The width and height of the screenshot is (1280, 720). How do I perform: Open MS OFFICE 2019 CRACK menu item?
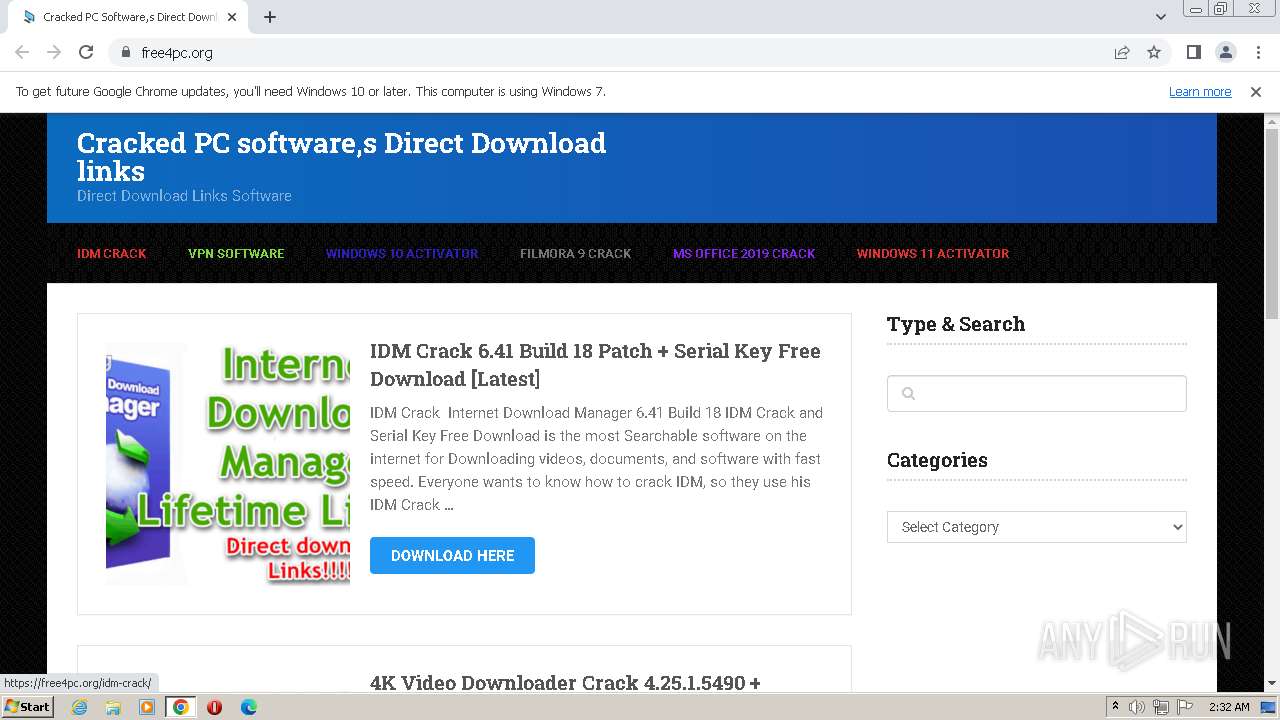[x=744, y=254]
